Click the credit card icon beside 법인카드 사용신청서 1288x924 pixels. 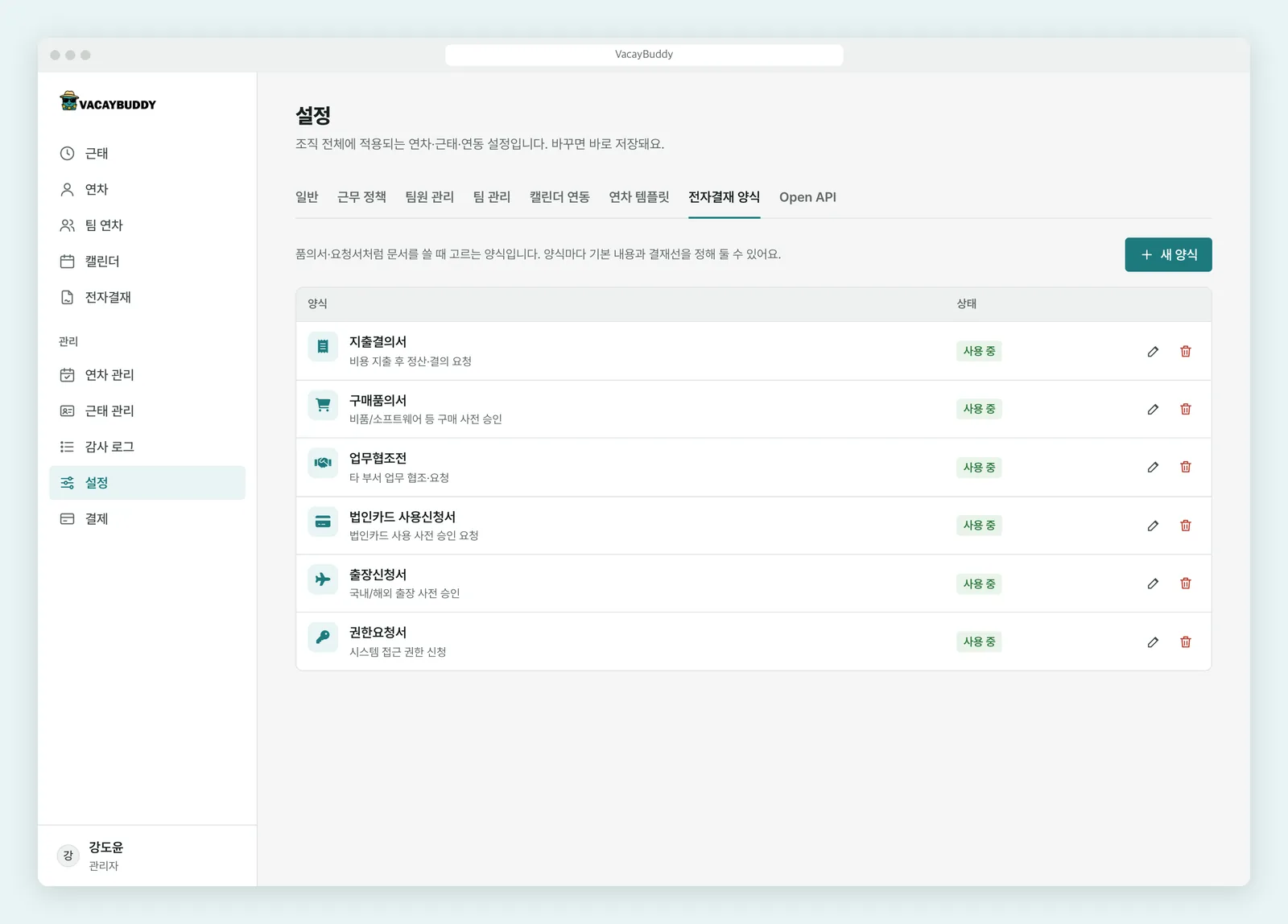click(323, 522)
